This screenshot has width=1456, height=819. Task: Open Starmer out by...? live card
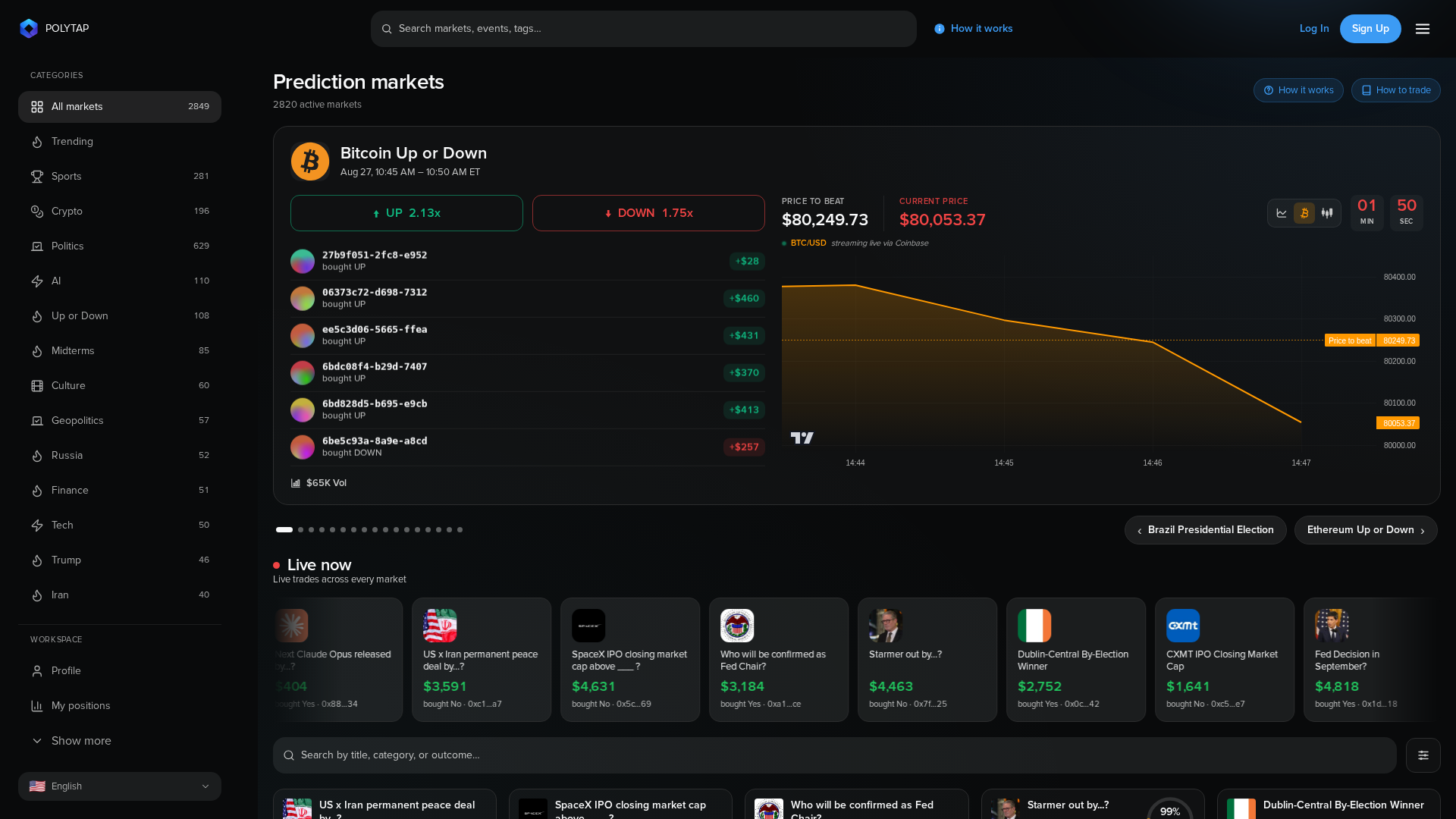tap(927, 660)
